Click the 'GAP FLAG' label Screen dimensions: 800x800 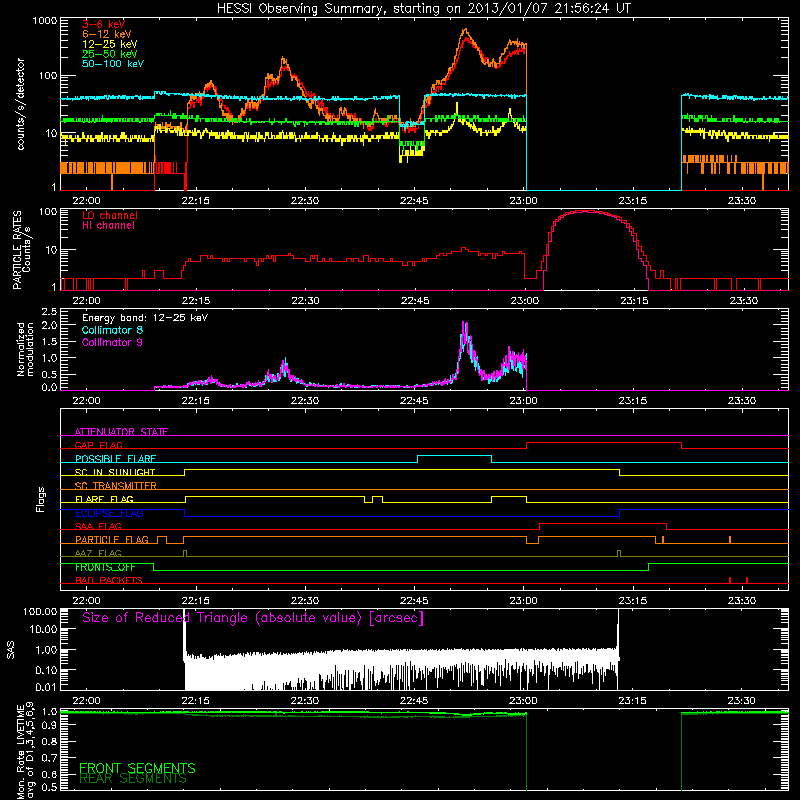click(x=98, y=445)
